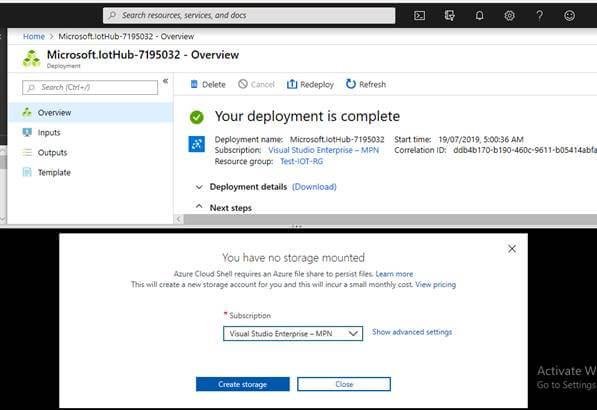Click the Microsoft.IotHub-7195032 - Overview breadcrumb text
Viewport: 597px width, 410px height.
(126, 36)
